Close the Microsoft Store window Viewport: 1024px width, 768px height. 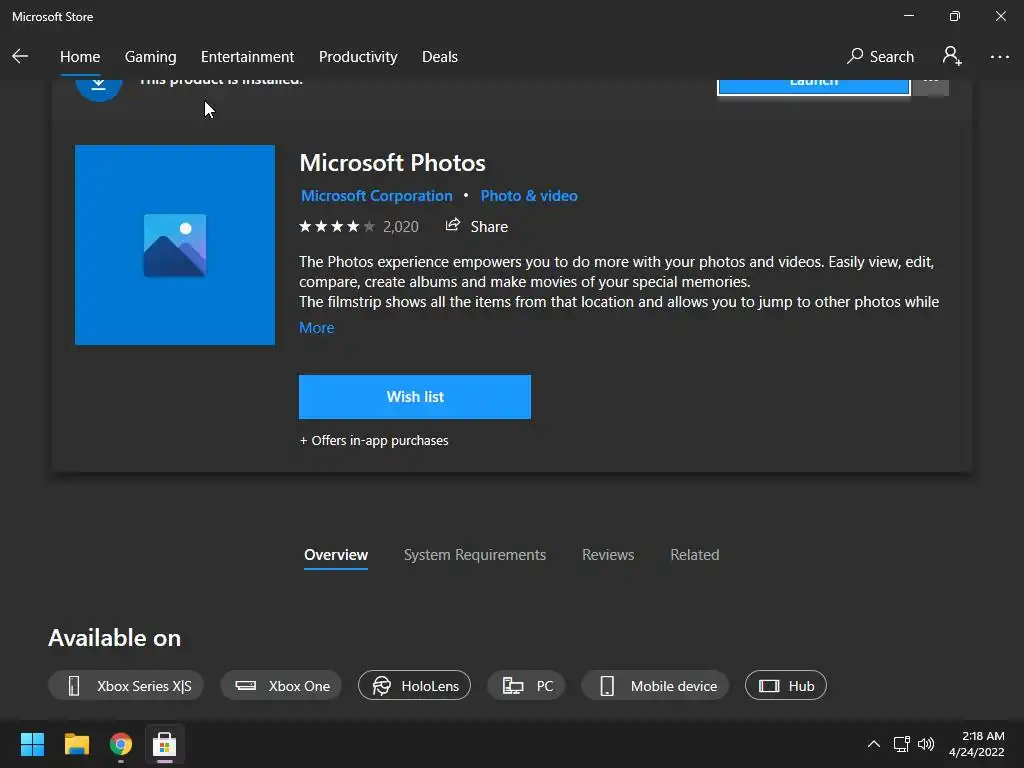point(1000,16)
